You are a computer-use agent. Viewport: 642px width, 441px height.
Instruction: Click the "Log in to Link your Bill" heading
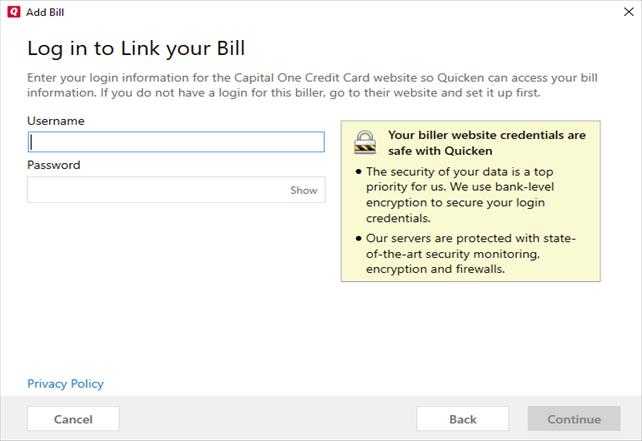tap(136, 48)
